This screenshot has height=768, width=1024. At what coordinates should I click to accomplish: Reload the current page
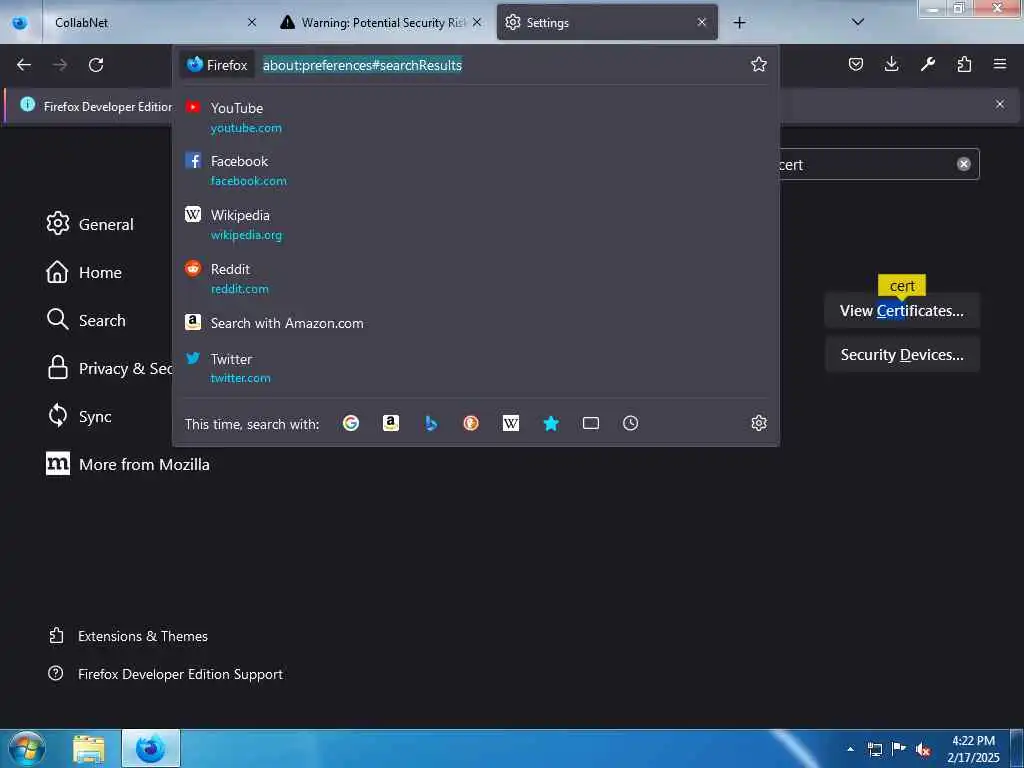tap(96, 65)
